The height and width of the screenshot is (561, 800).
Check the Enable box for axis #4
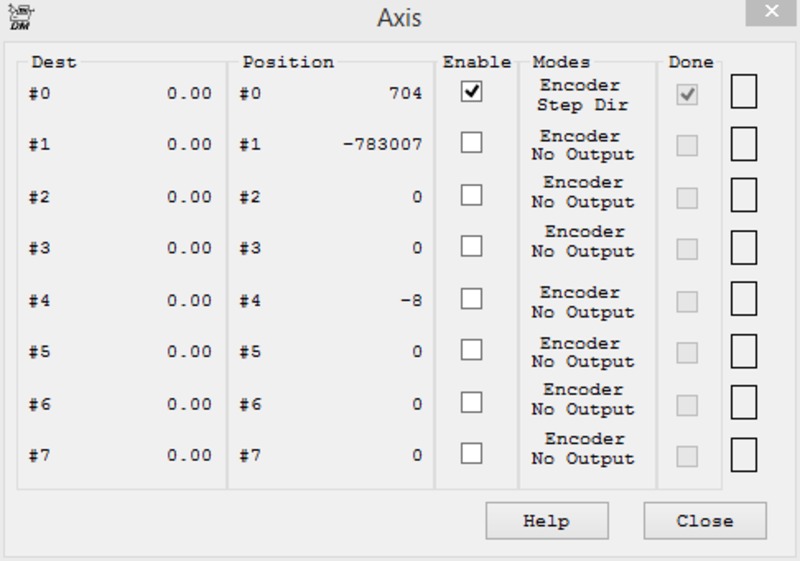point(471,299)
